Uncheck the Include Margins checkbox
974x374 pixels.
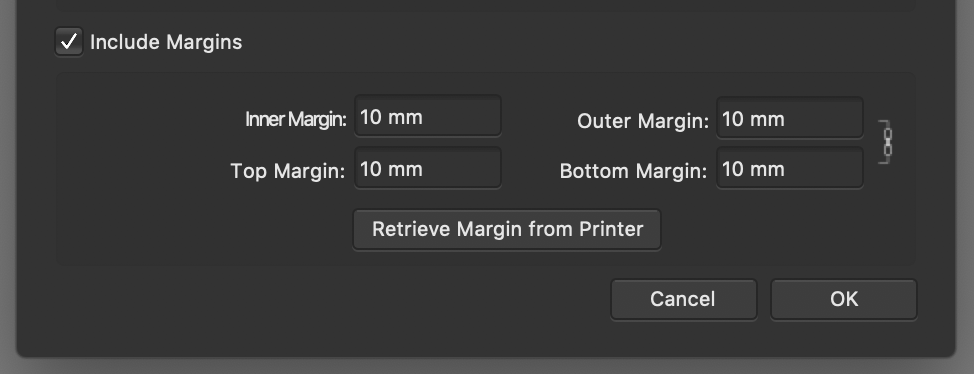coord(68,42)
